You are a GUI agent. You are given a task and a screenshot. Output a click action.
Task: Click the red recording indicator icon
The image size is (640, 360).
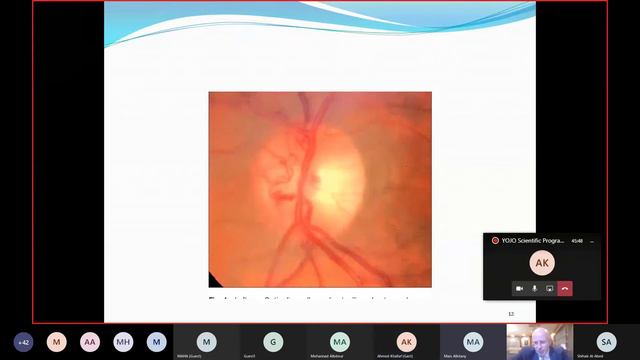click(495, 241)
